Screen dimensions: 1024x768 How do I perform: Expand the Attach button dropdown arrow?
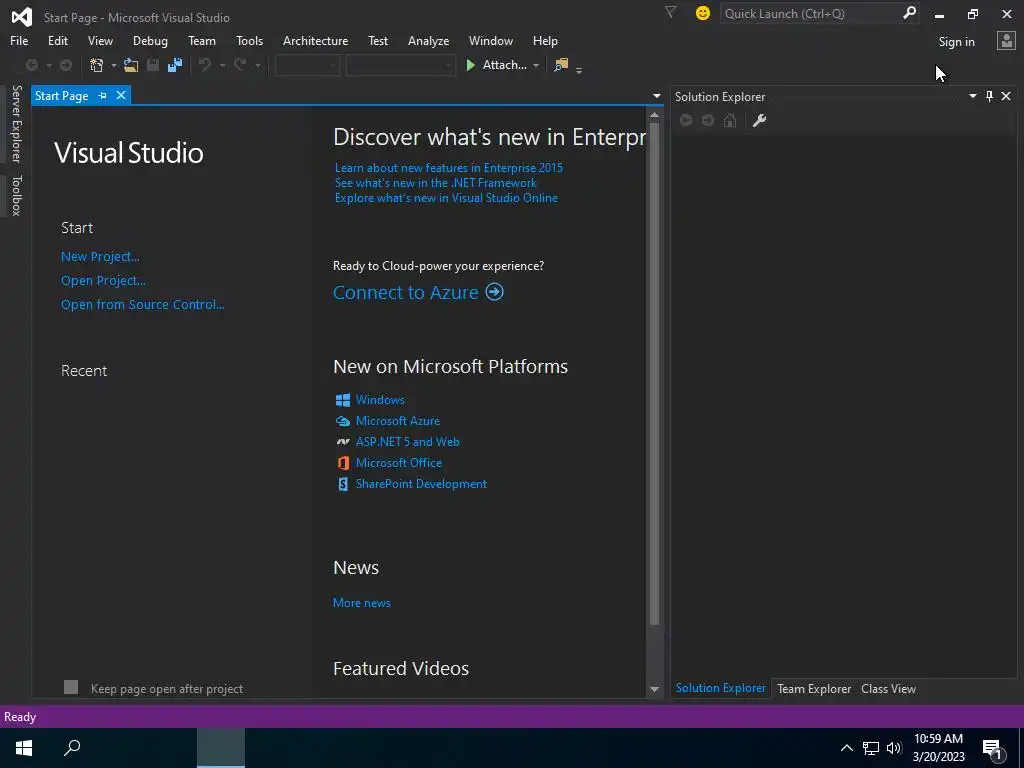[536, 65]
